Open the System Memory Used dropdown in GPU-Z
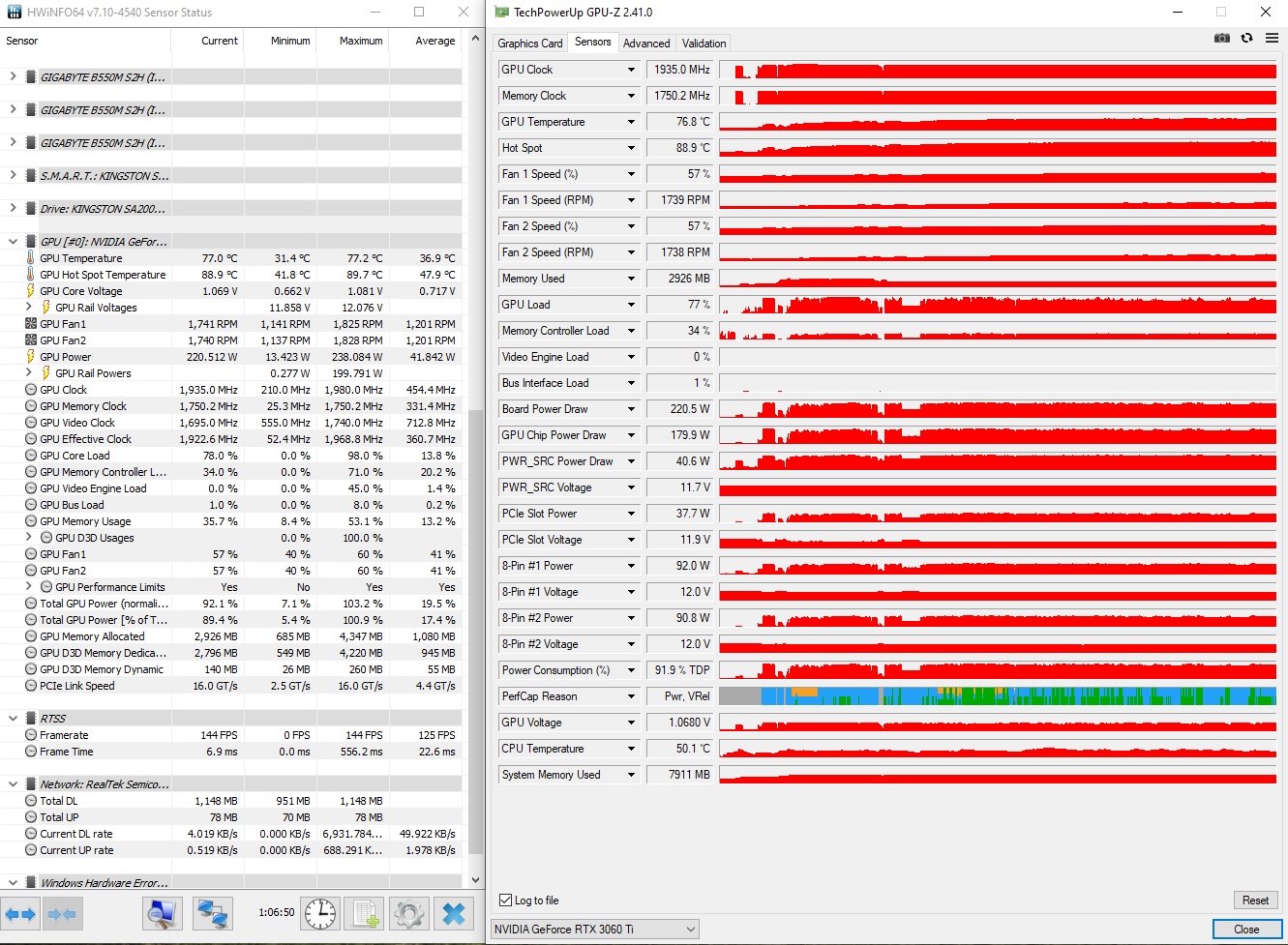This screenshot has width=1288, height=945. coord(632,775)
